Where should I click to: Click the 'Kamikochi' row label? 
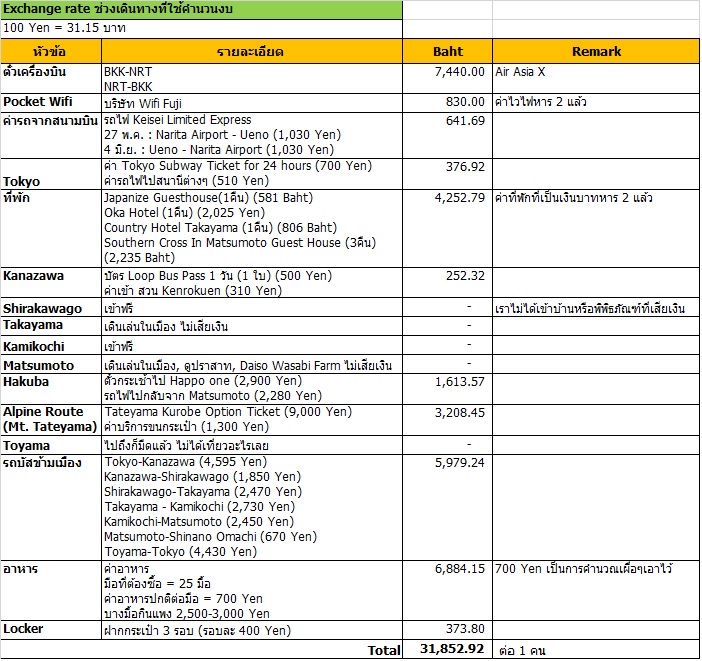pos(51,346)
